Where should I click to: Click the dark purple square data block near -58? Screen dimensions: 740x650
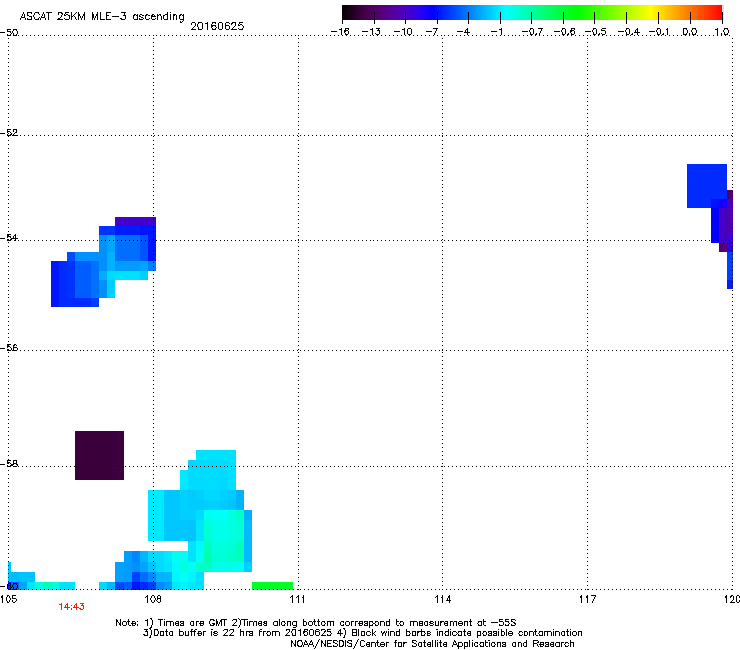(100, 456)
